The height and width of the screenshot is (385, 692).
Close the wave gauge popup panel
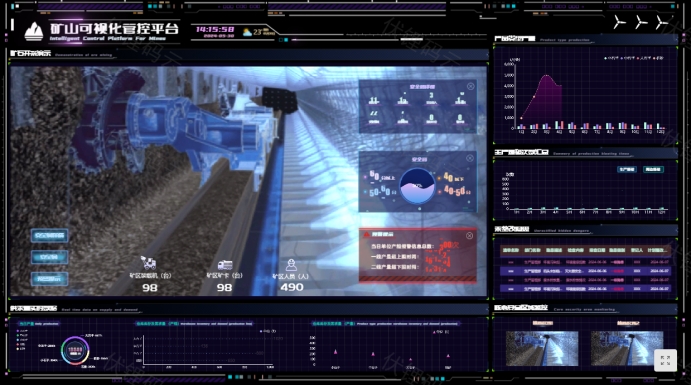point(470,158)
